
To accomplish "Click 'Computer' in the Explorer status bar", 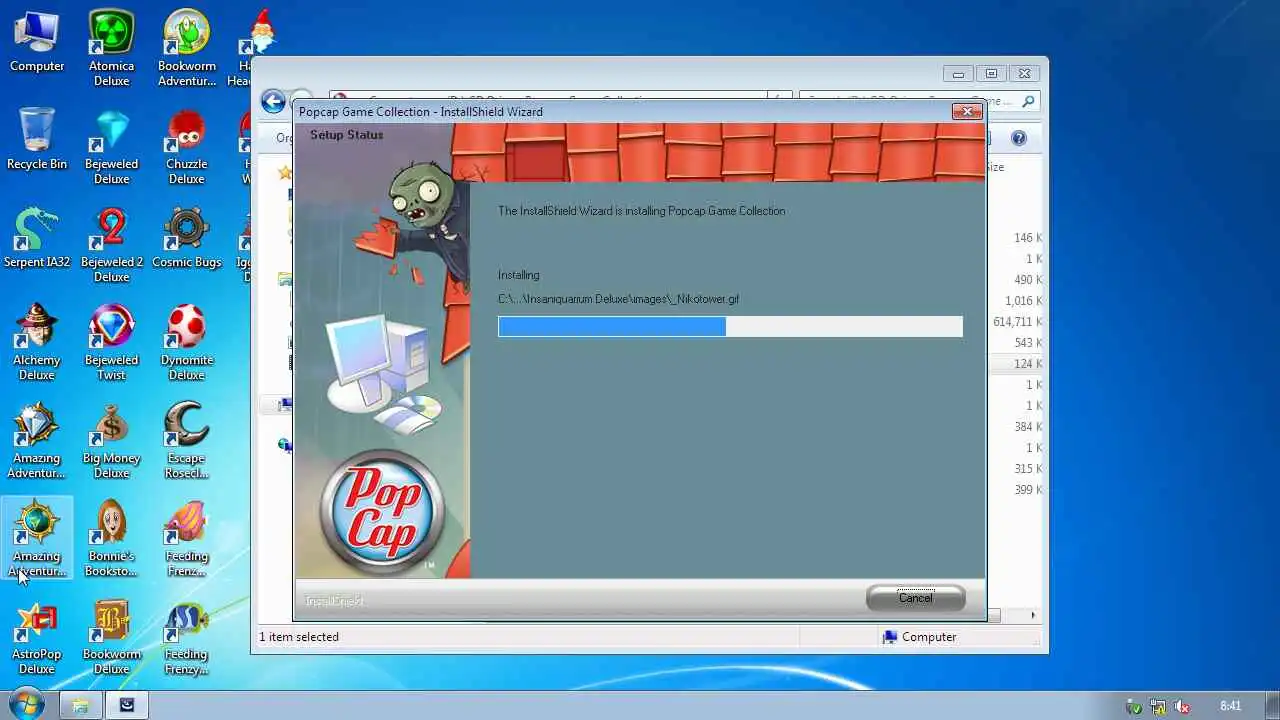I will [929, 637].
